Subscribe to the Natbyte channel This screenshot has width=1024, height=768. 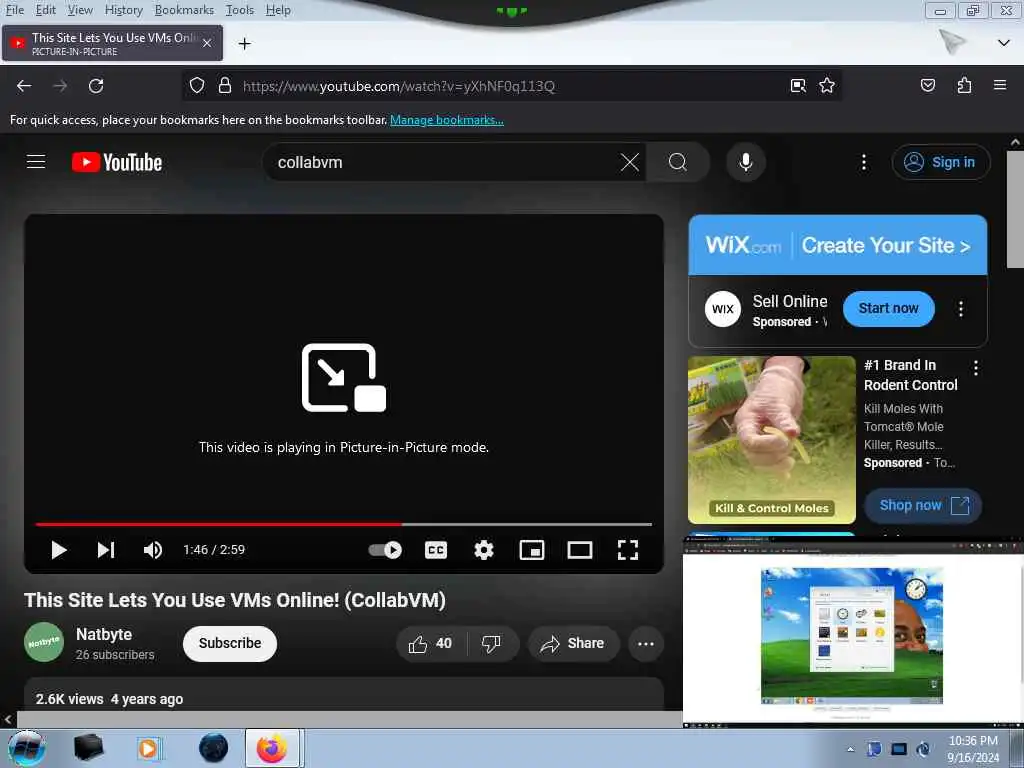(230, 643)
